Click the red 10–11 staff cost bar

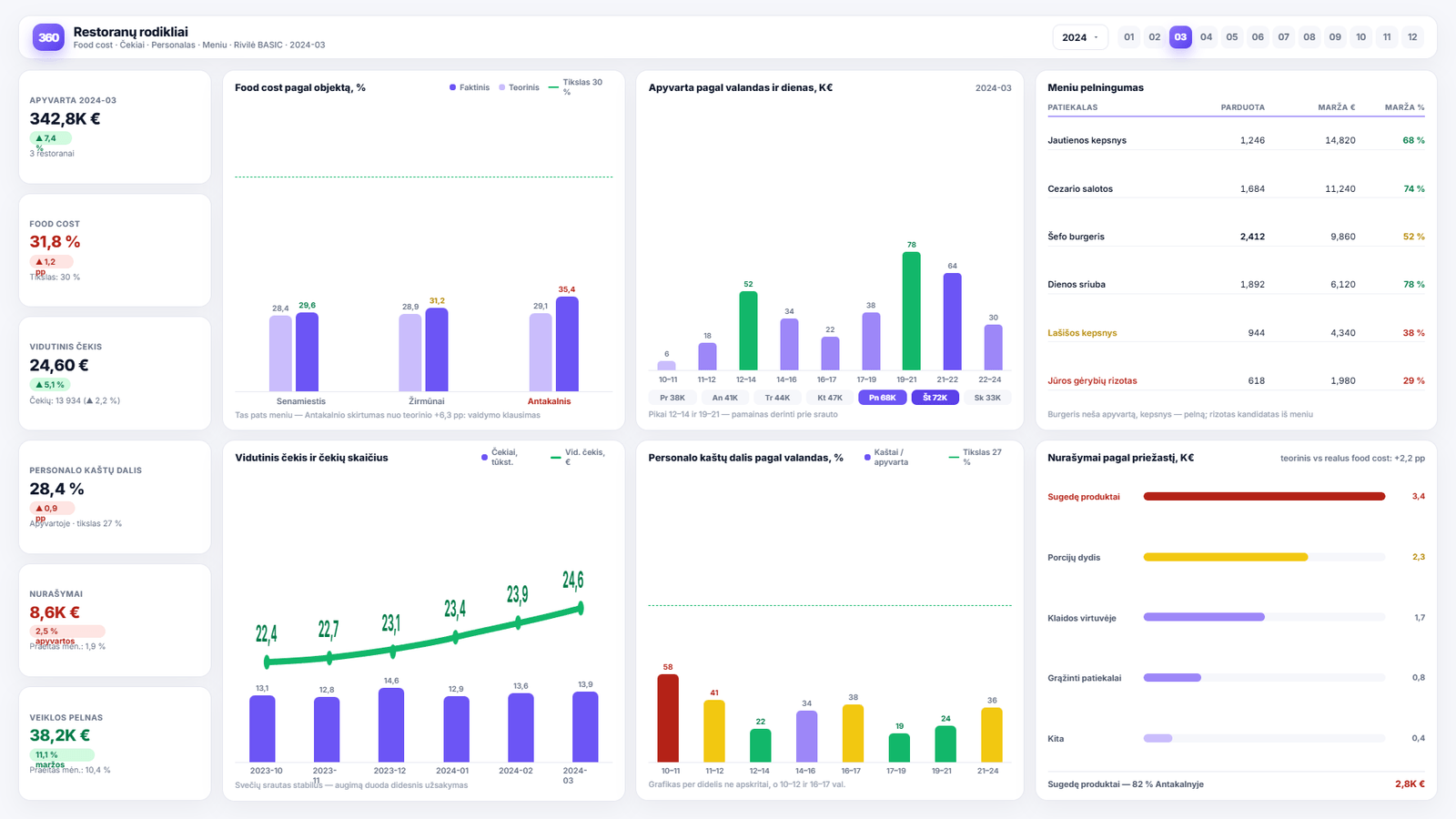coord(668,718)
